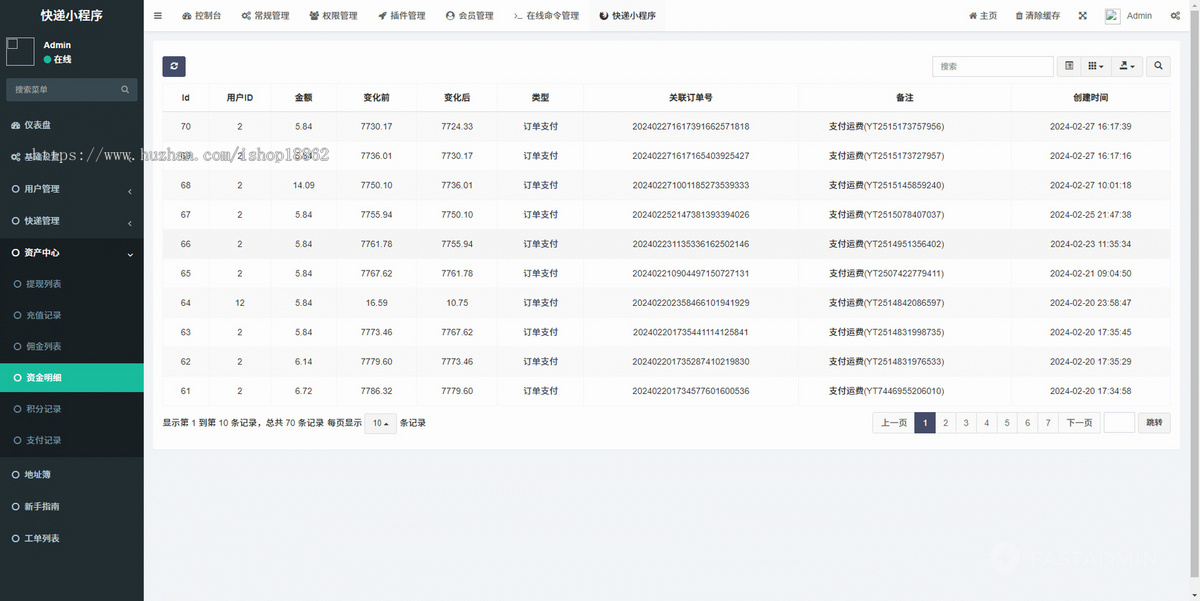The width and height of the screenshot is (1200, 601).
Task: Toggle the search menu input visibility
Action: click(x=125, y=89)
